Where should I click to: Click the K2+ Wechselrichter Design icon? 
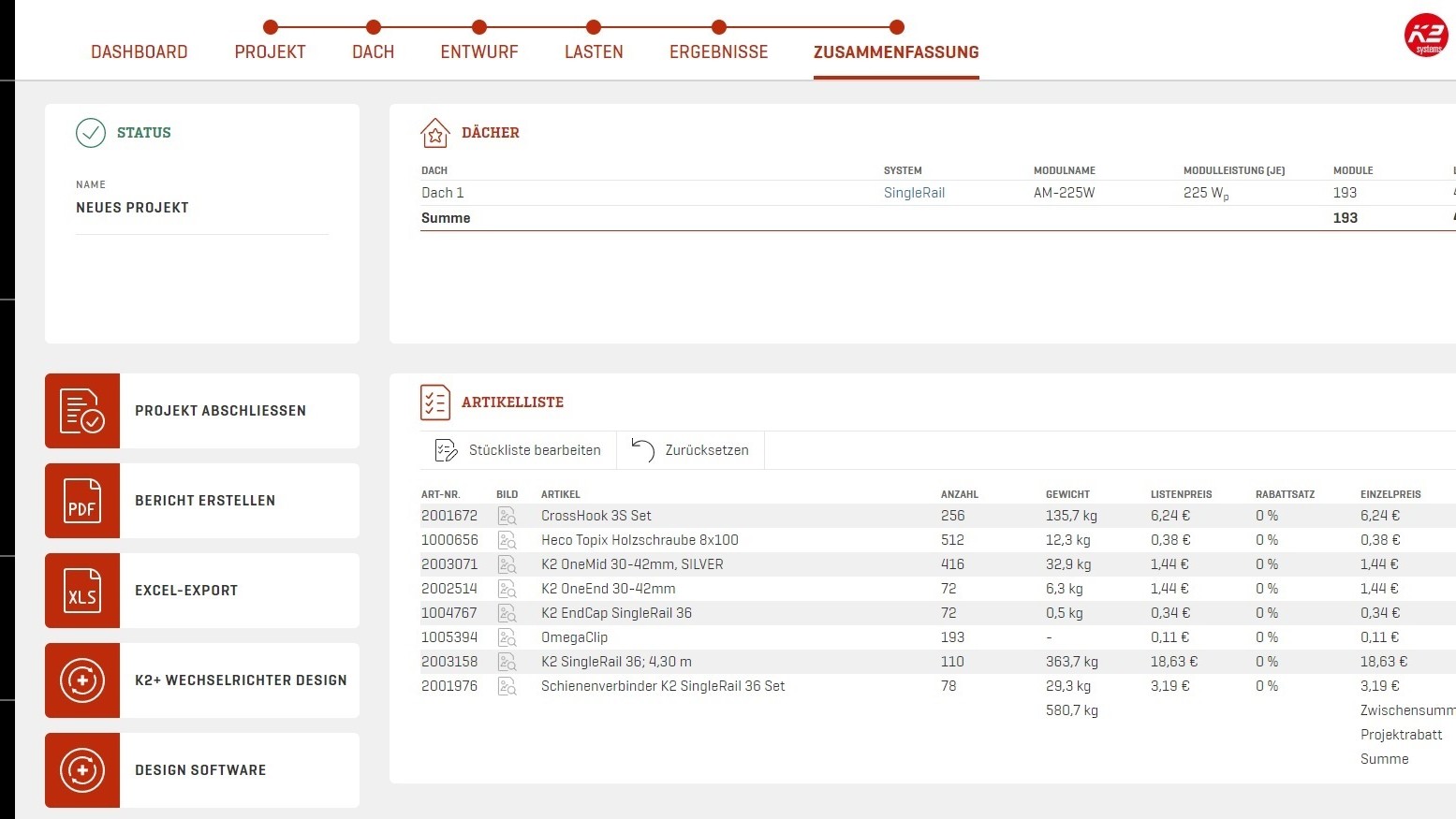pyautogui.click(x=82, y=680)
